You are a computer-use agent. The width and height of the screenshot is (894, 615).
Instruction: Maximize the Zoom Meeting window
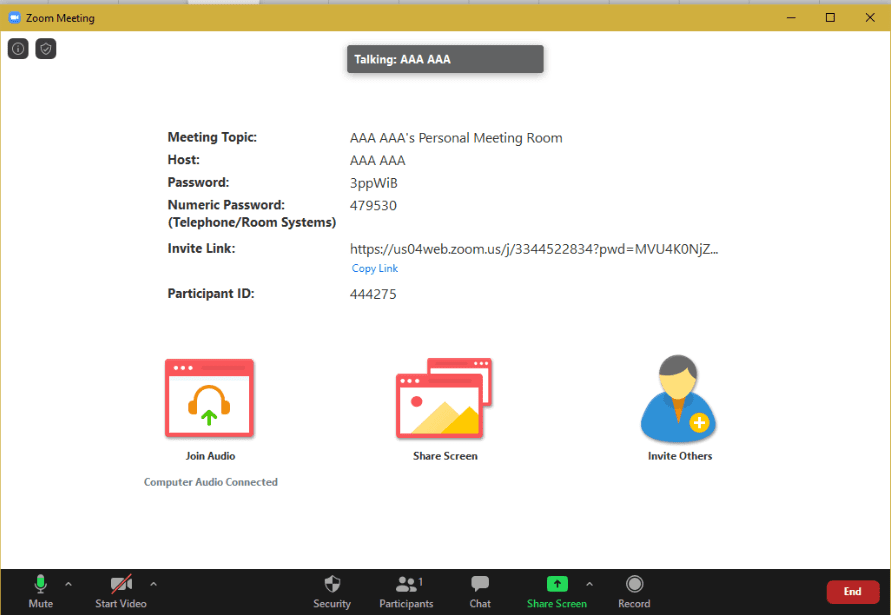click(830, 17)
